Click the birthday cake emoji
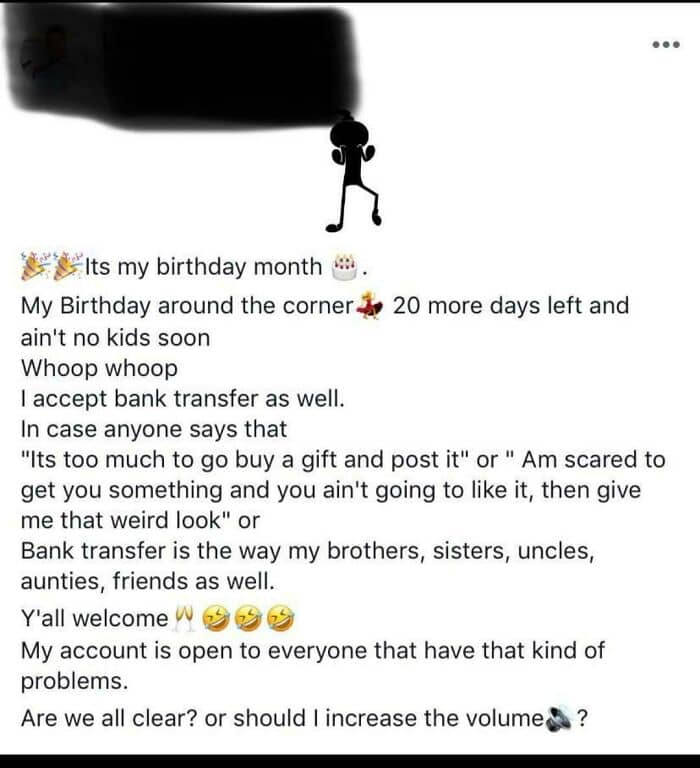 coord(345,267)
